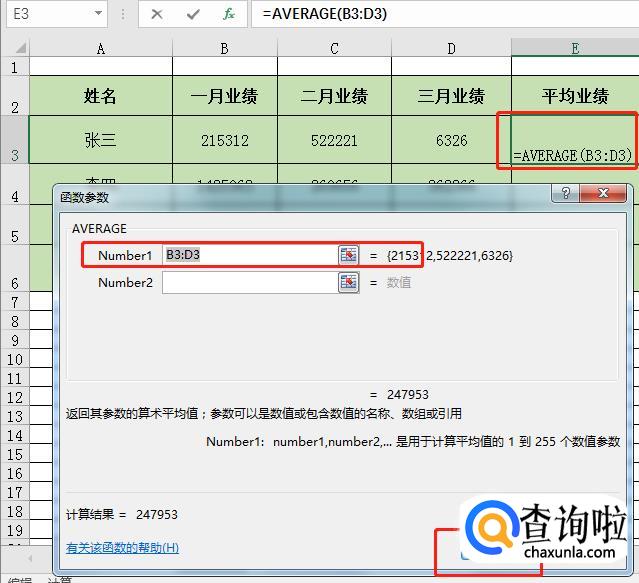Select row 3 header
The image size is (639, 583).
coord(14,140)
